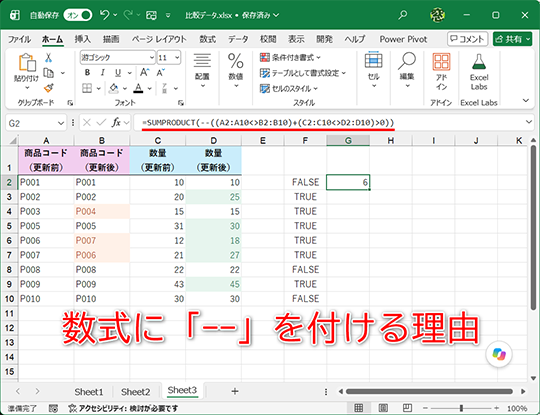
Task: Click the 共有 button
Action: point(512,39)
